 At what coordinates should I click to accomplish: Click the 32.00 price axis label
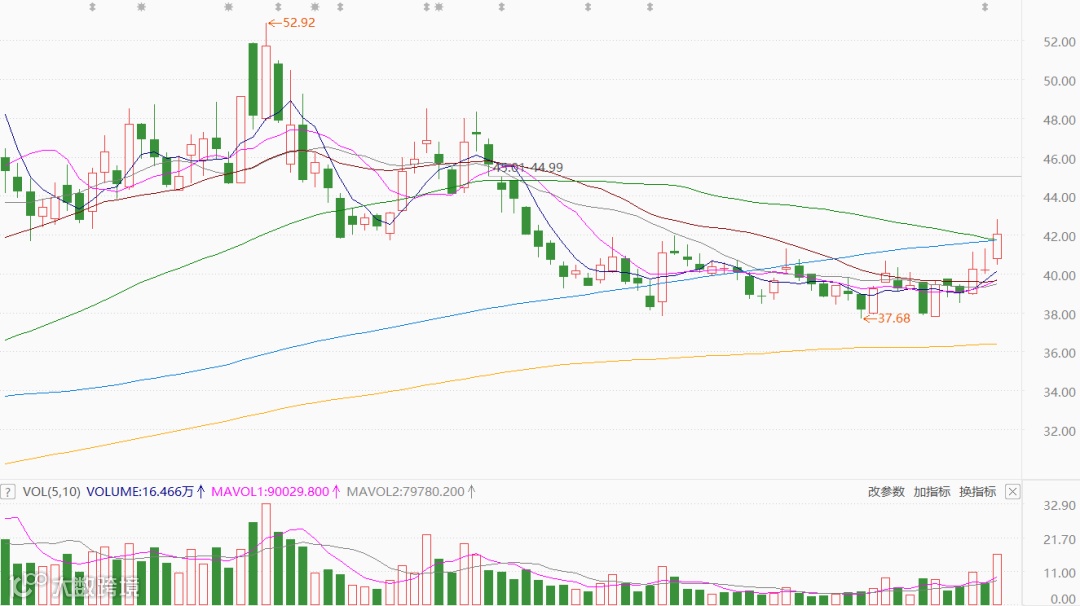[1059, 431]
